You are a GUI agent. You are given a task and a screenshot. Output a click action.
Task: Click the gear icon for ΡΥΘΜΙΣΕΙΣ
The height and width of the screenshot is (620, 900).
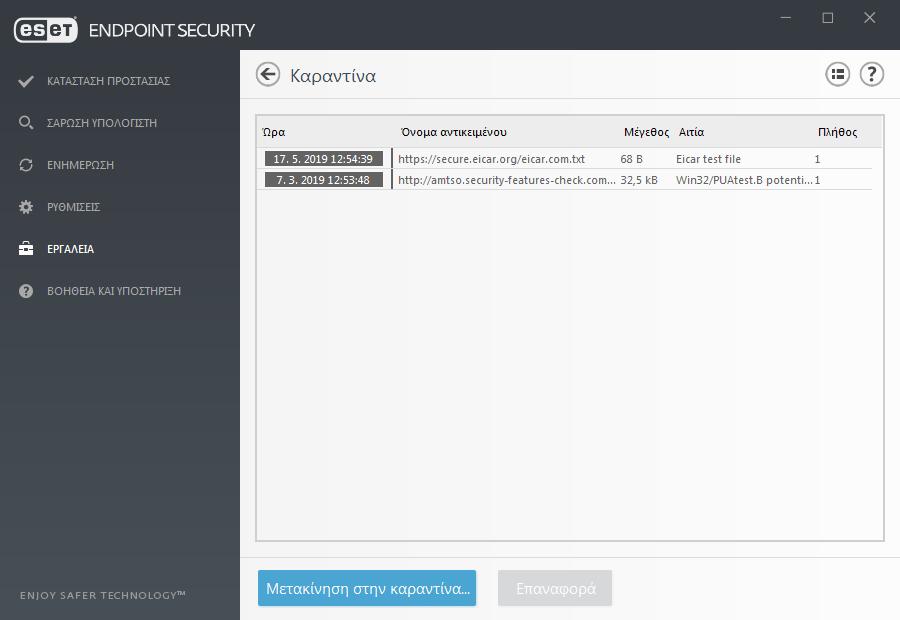(x=26, y=207)
